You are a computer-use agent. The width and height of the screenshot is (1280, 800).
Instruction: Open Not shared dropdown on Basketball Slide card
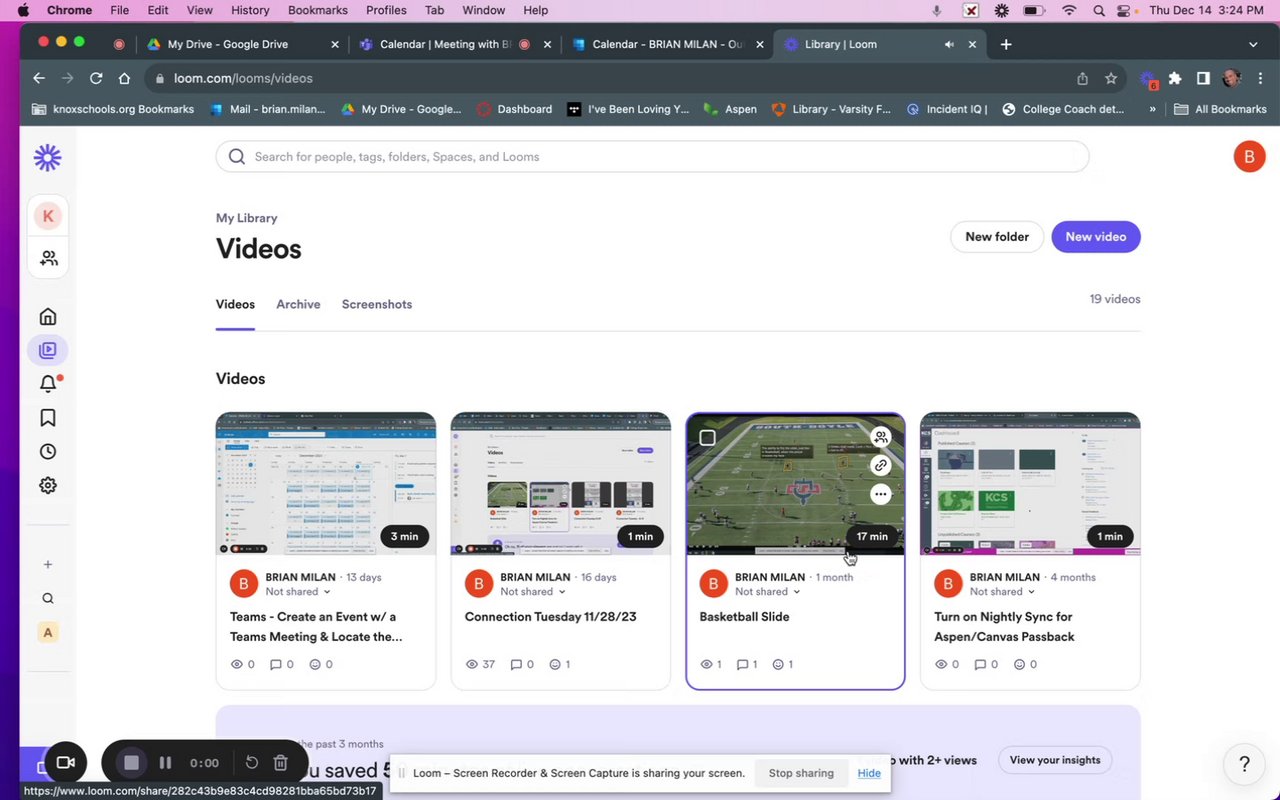coord(768,592)
